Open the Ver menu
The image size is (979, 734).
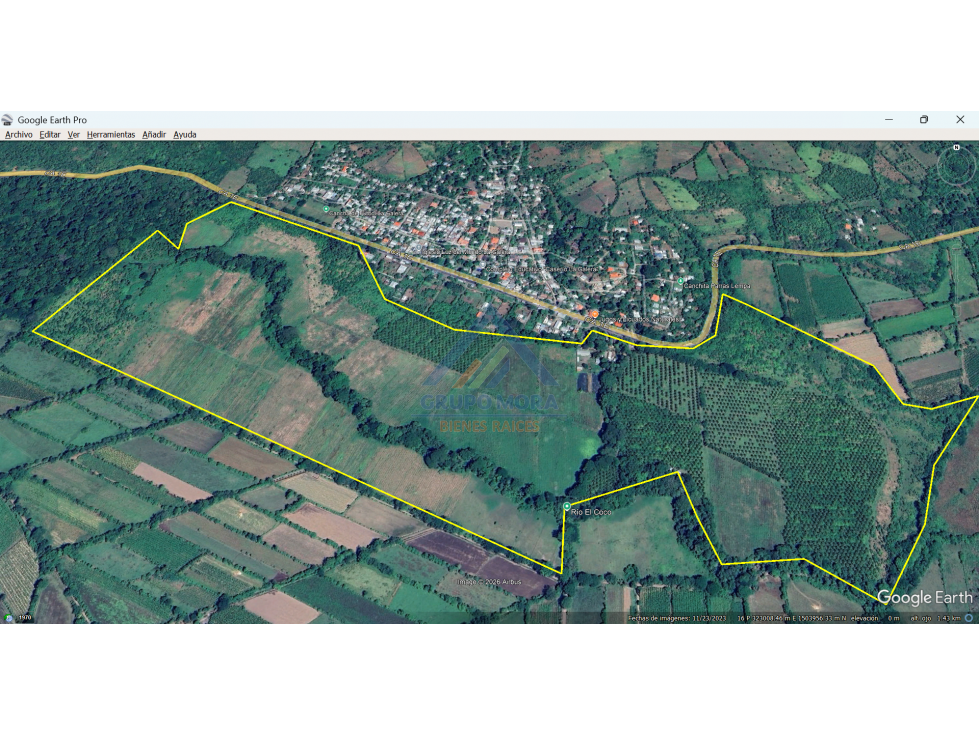pos(74,135)
